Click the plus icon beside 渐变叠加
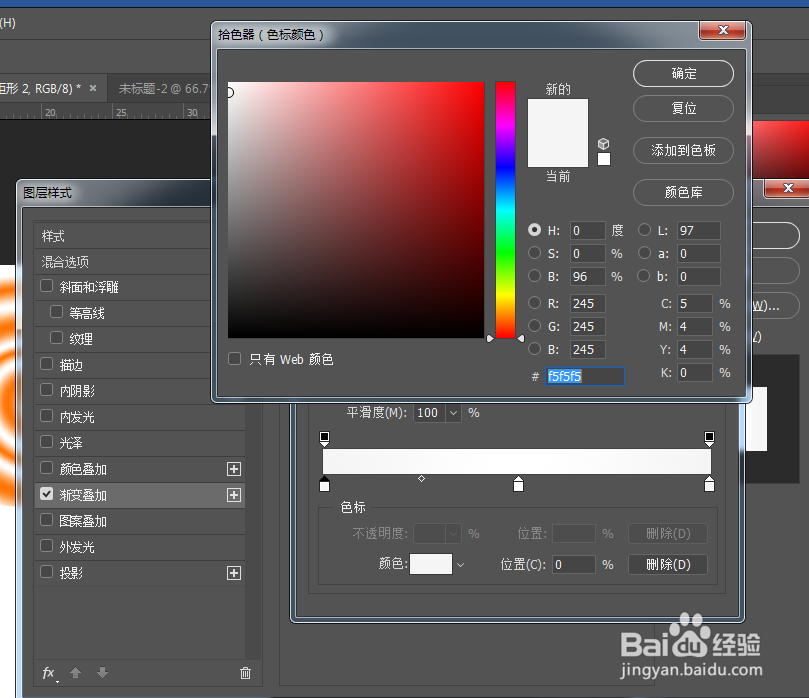The height and width of the screenshot is (698, 809). (234, 495)
